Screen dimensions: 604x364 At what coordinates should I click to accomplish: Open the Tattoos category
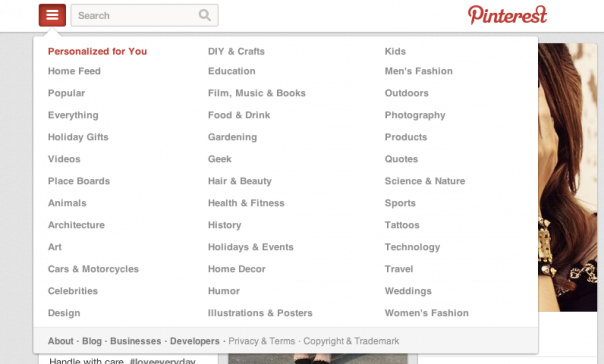coord(402,225)
